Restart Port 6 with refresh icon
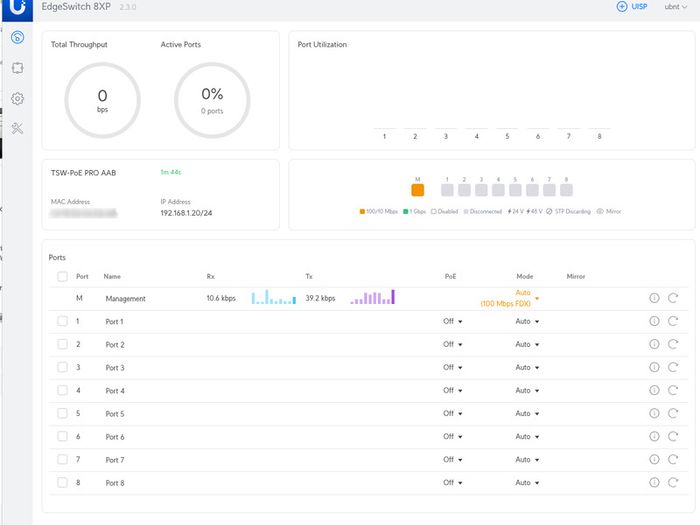 (x=673, y=436)
